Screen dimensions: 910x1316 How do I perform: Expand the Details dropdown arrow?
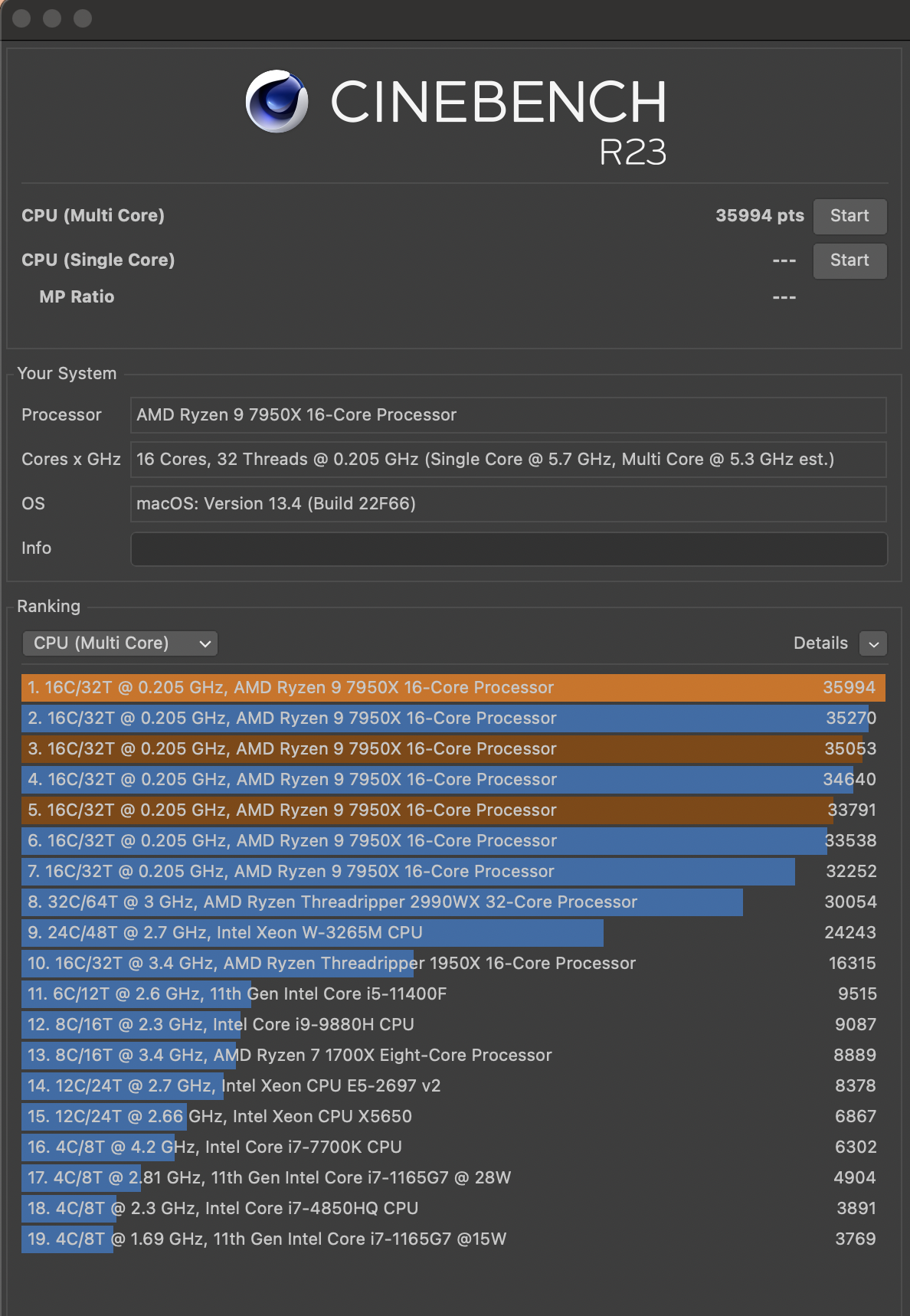pos(873,643)
